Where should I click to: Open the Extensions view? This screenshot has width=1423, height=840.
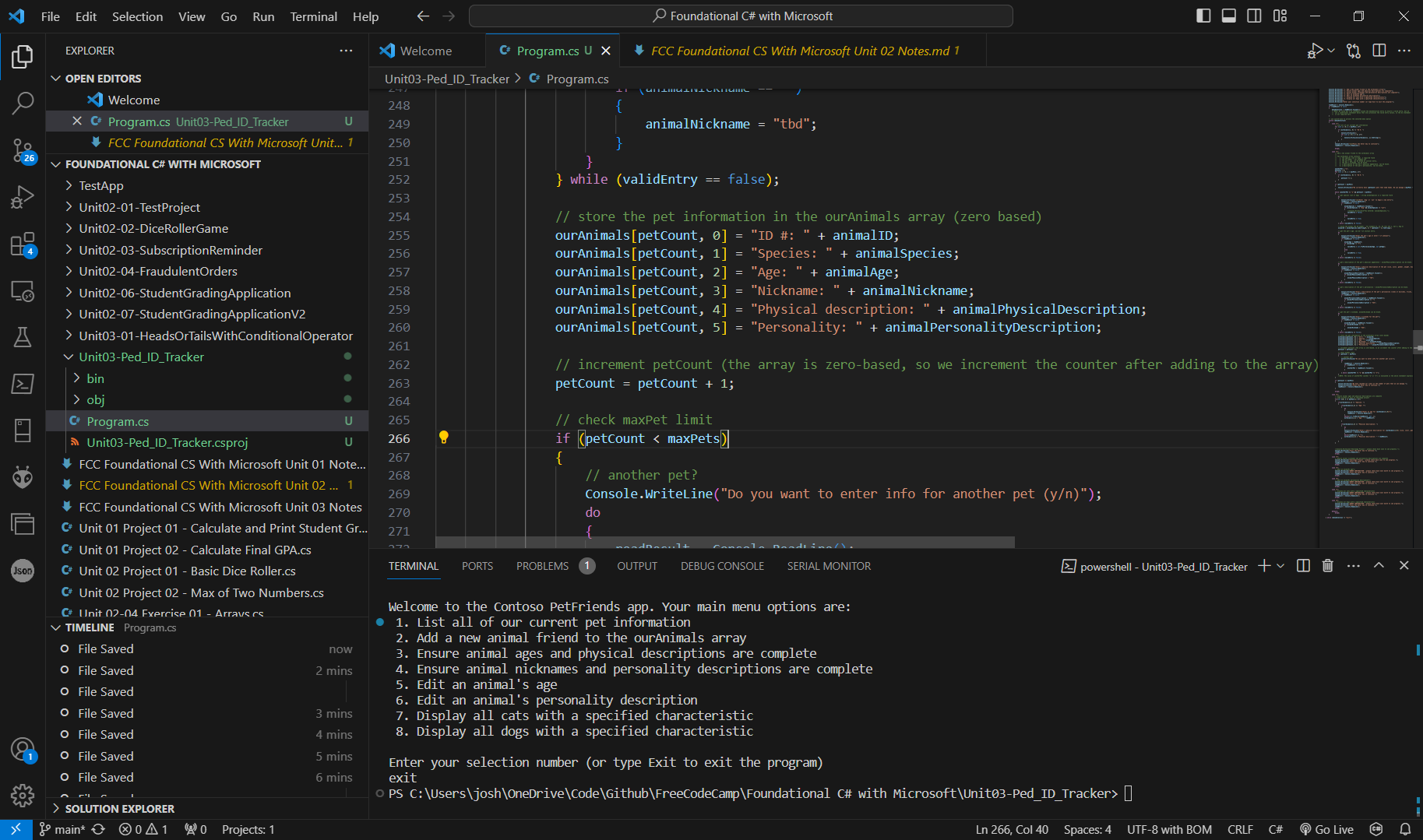23,244
